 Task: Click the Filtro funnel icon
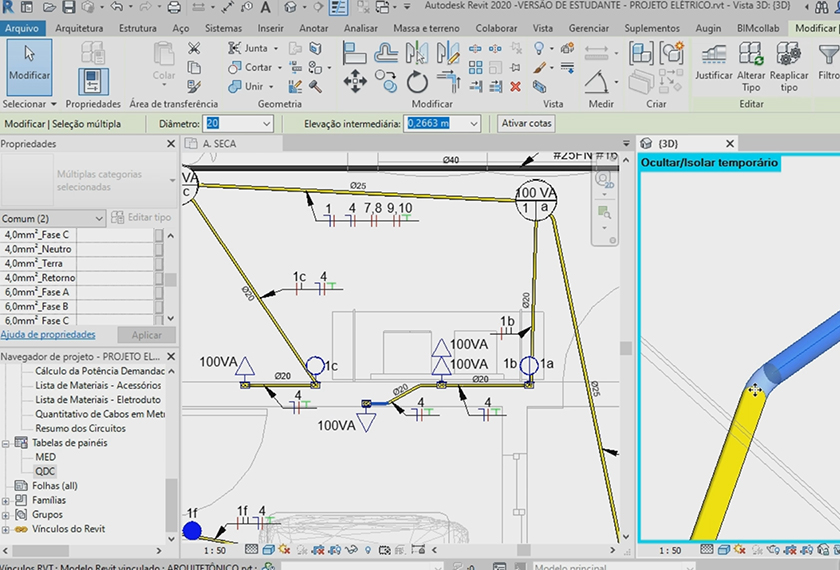pyautogui.click(x=828, y=56)
